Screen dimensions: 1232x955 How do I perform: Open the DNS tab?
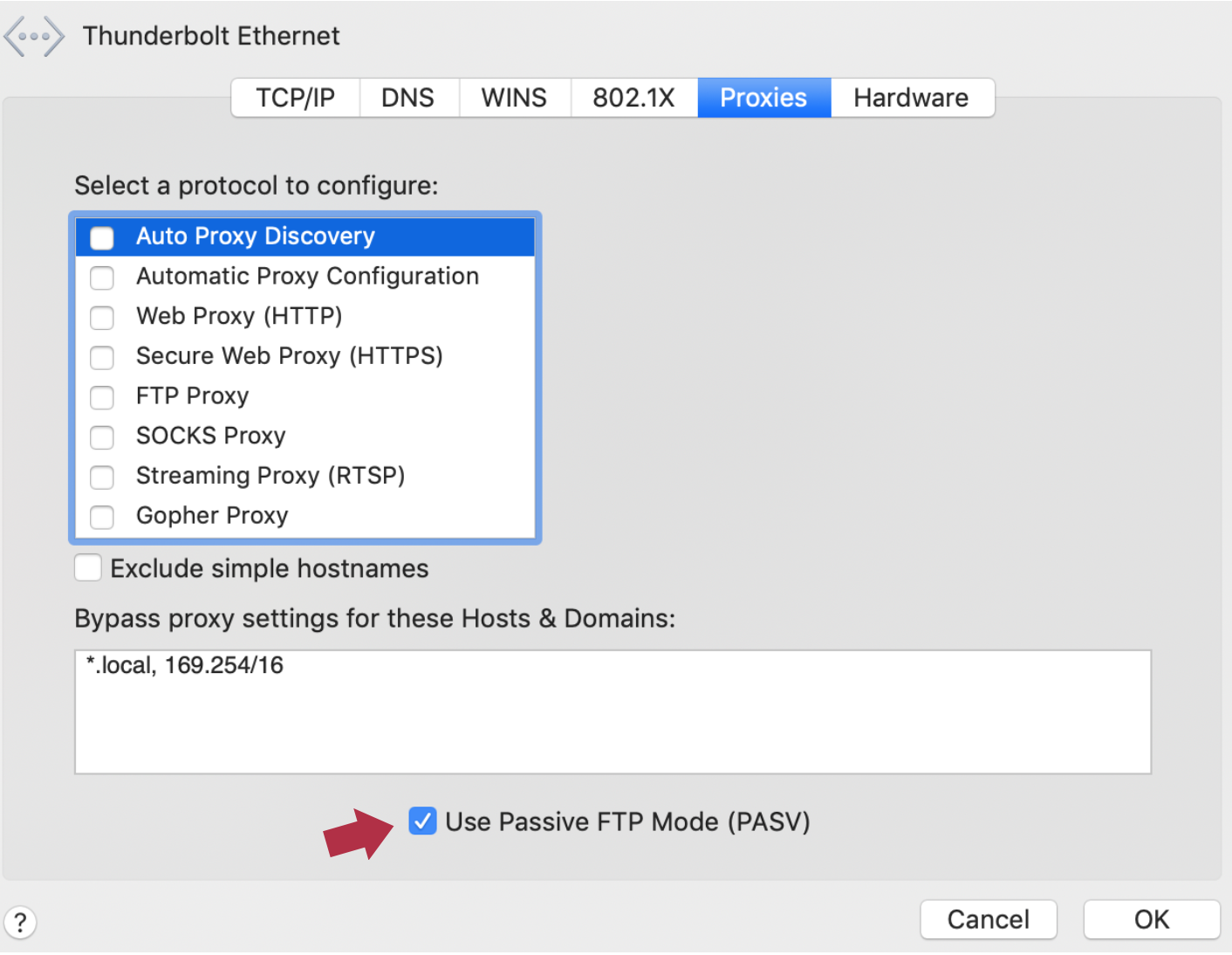click(408, 97)
